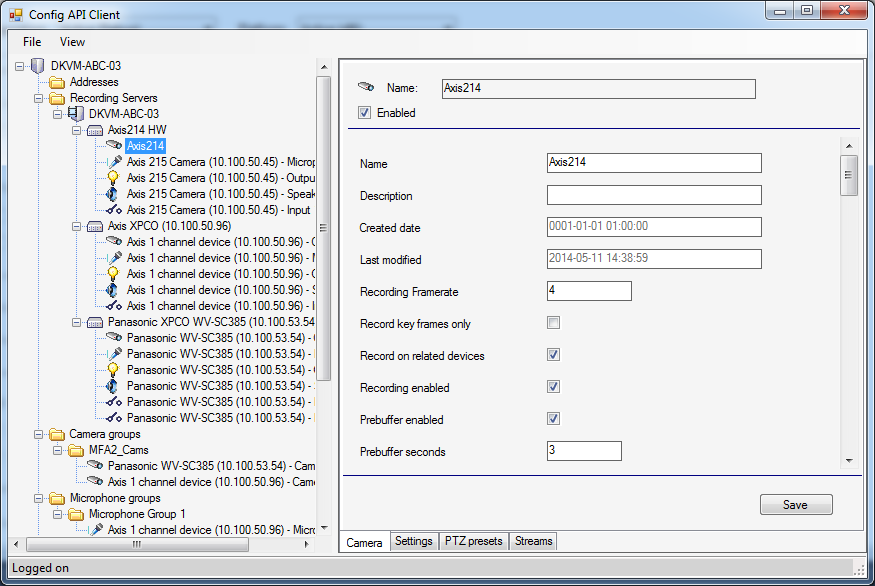This screenshot has height=586, width=875.
Task: Collapse the Axis XPCO (10.100.50.96) node
Action: (76, 227)
